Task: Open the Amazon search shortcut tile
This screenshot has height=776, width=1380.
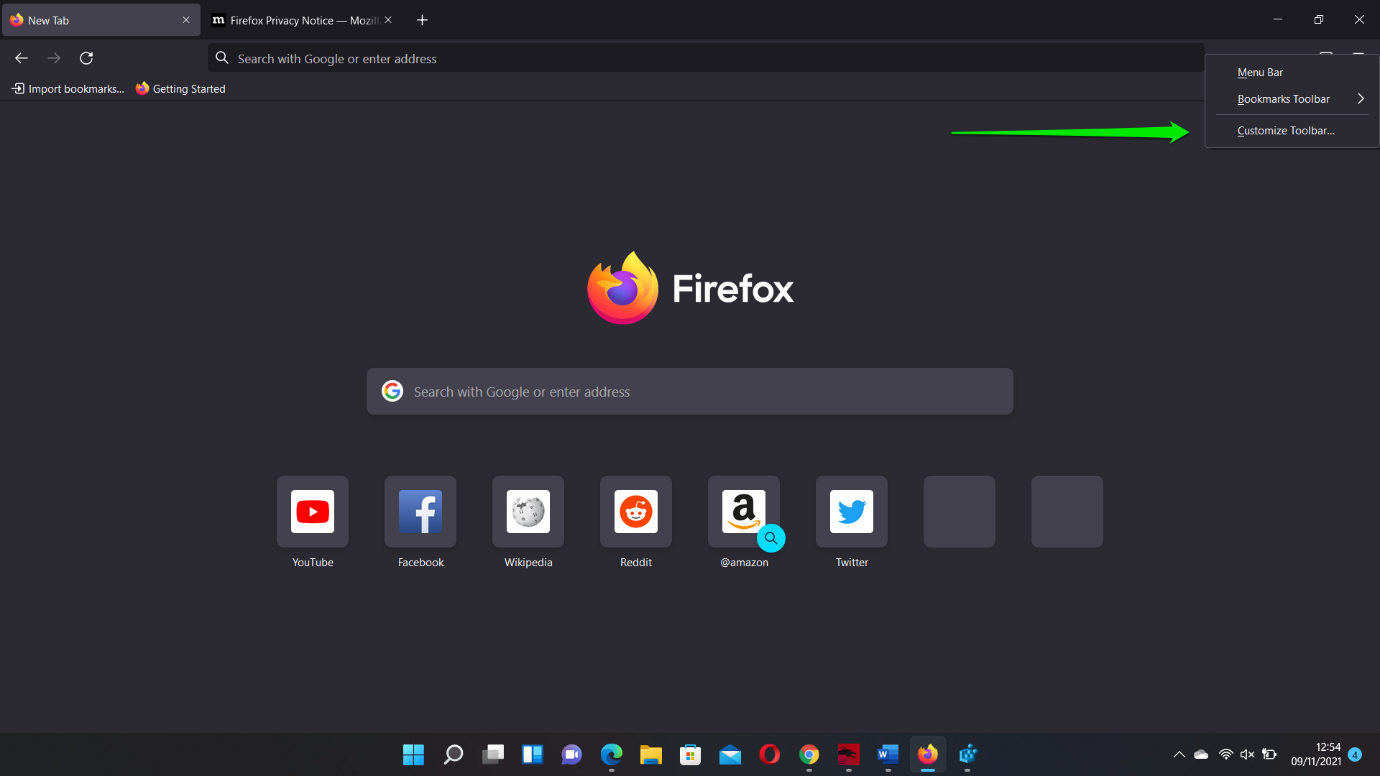Action: (x=743, y=511)
